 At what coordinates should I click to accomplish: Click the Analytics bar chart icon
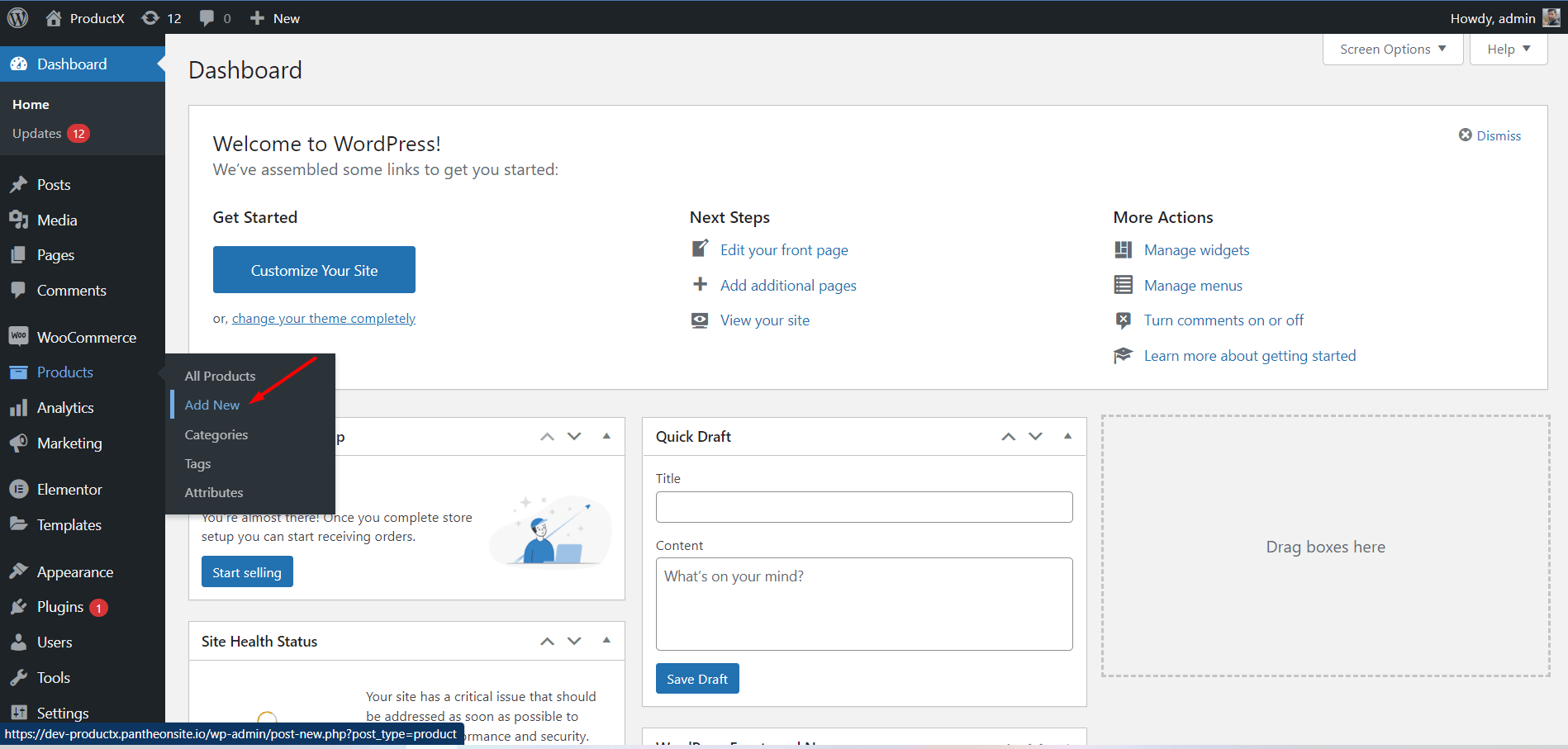(18, 408)
